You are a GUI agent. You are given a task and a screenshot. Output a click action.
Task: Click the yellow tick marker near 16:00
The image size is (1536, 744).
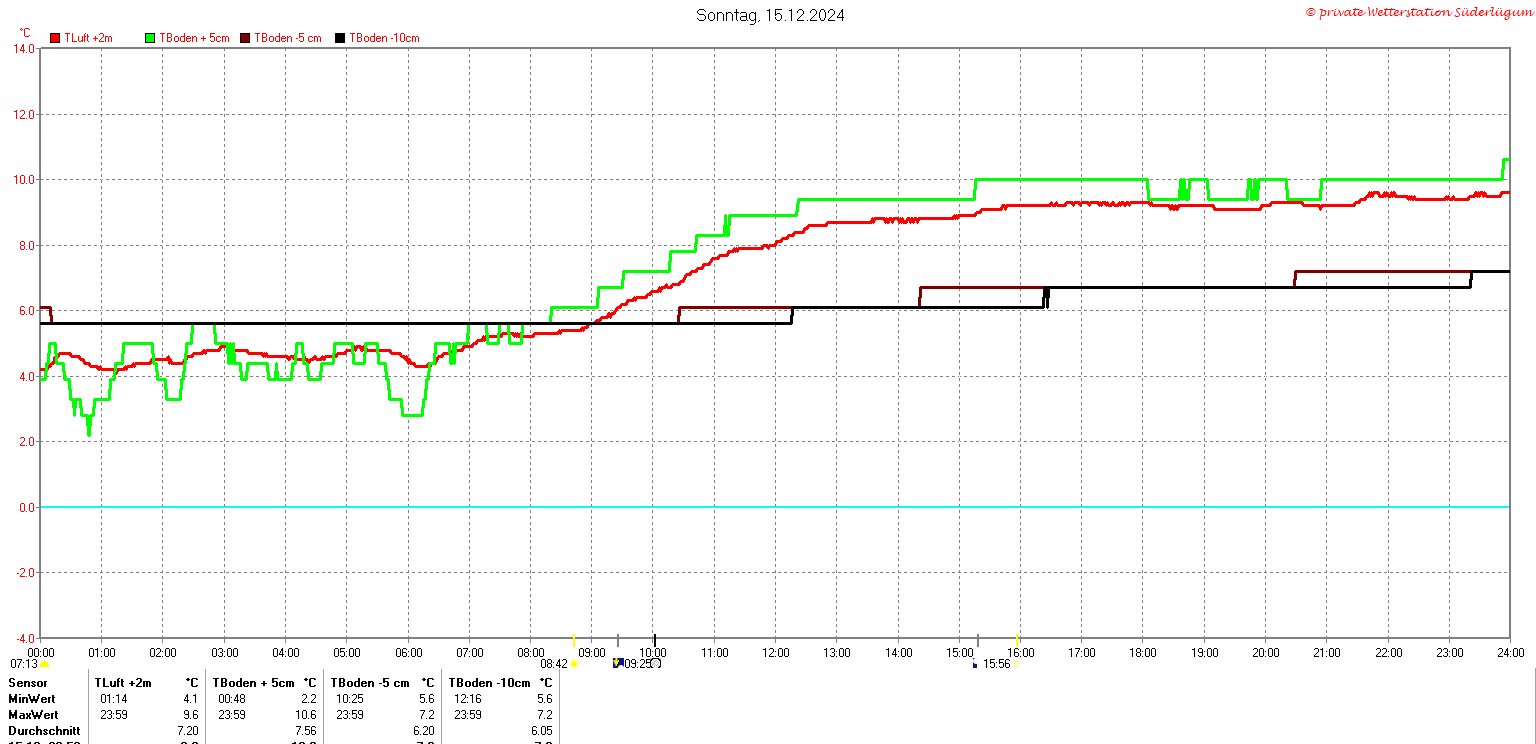click(1017, 640)
